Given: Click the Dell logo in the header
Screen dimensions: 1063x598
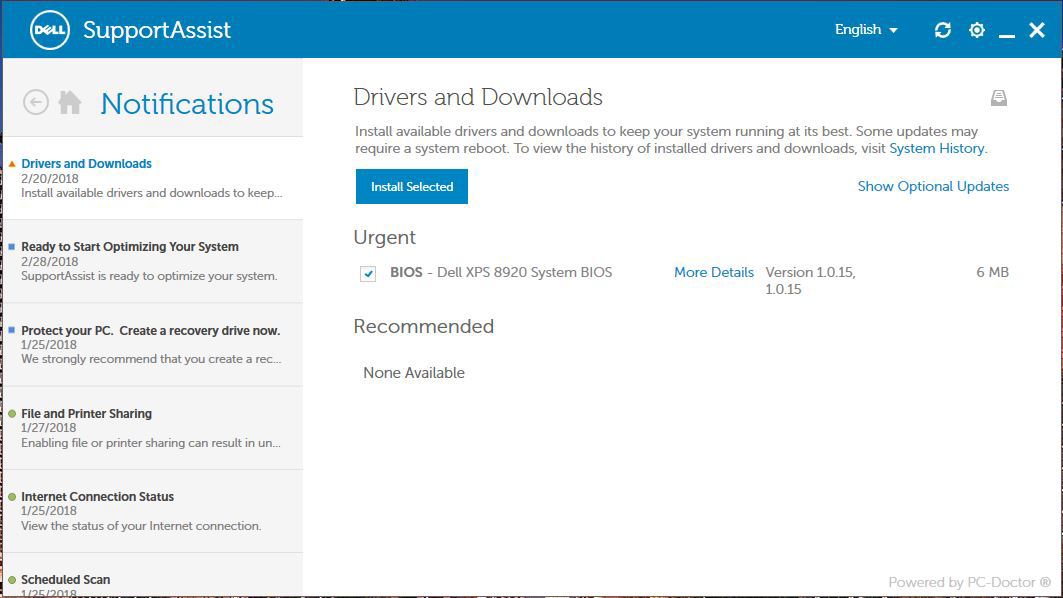Looking at the screenshot, I should point(49,30).
